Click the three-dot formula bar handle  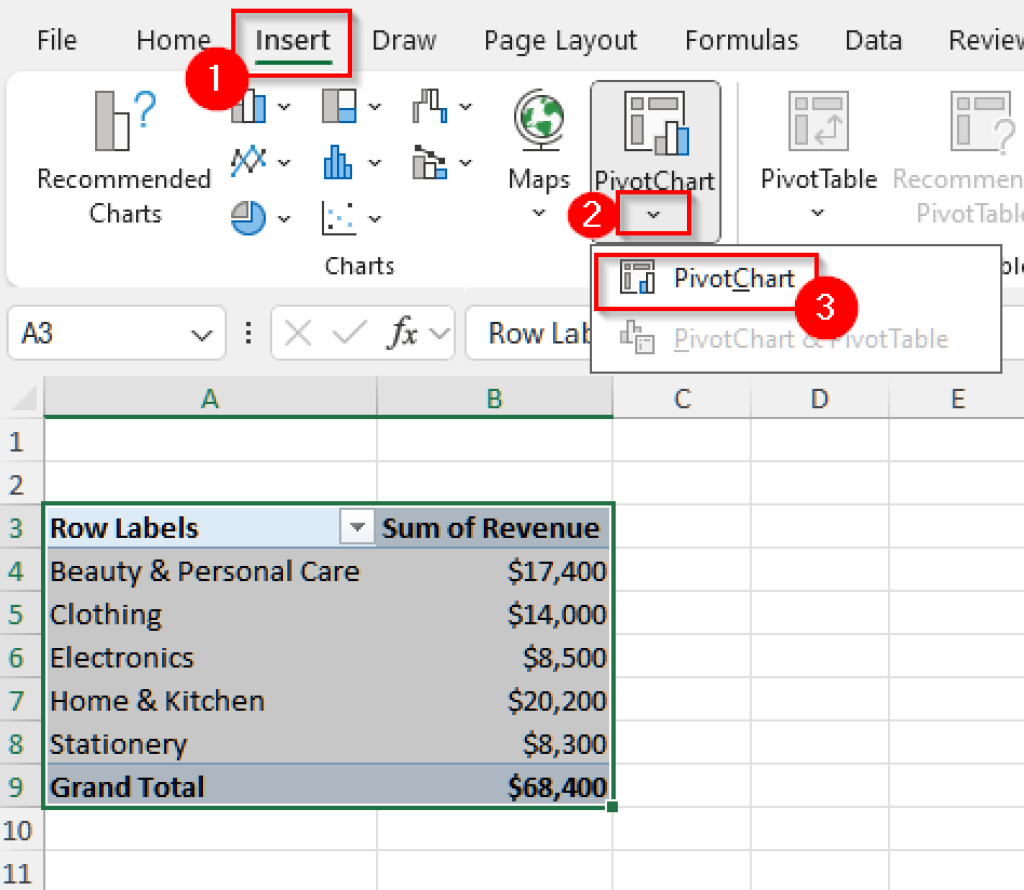click(x=248, y=333)
